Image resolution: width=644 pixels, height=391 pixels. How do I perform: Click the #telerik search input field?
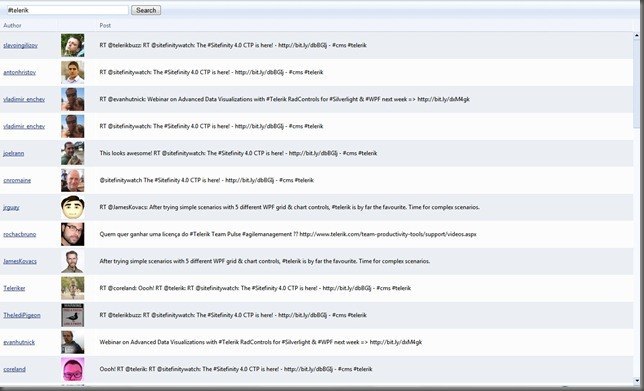point(67,10)
